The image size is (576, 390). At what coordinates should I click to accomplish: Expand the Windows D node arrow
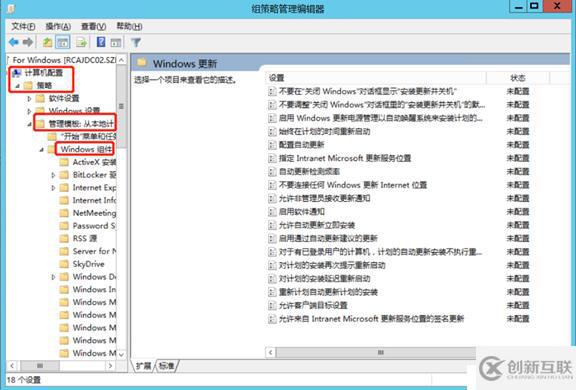click(53, 277)
